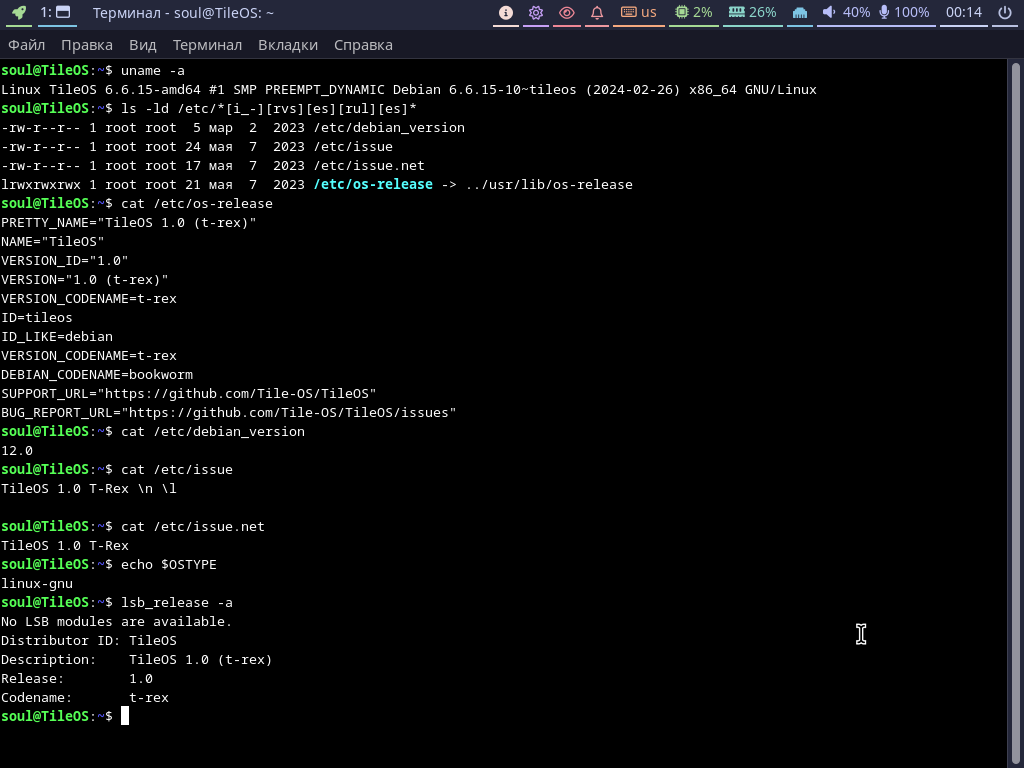Open notifications via the bell icon
This screenshot has height=768, width=1024.
[x=597, y=12]
